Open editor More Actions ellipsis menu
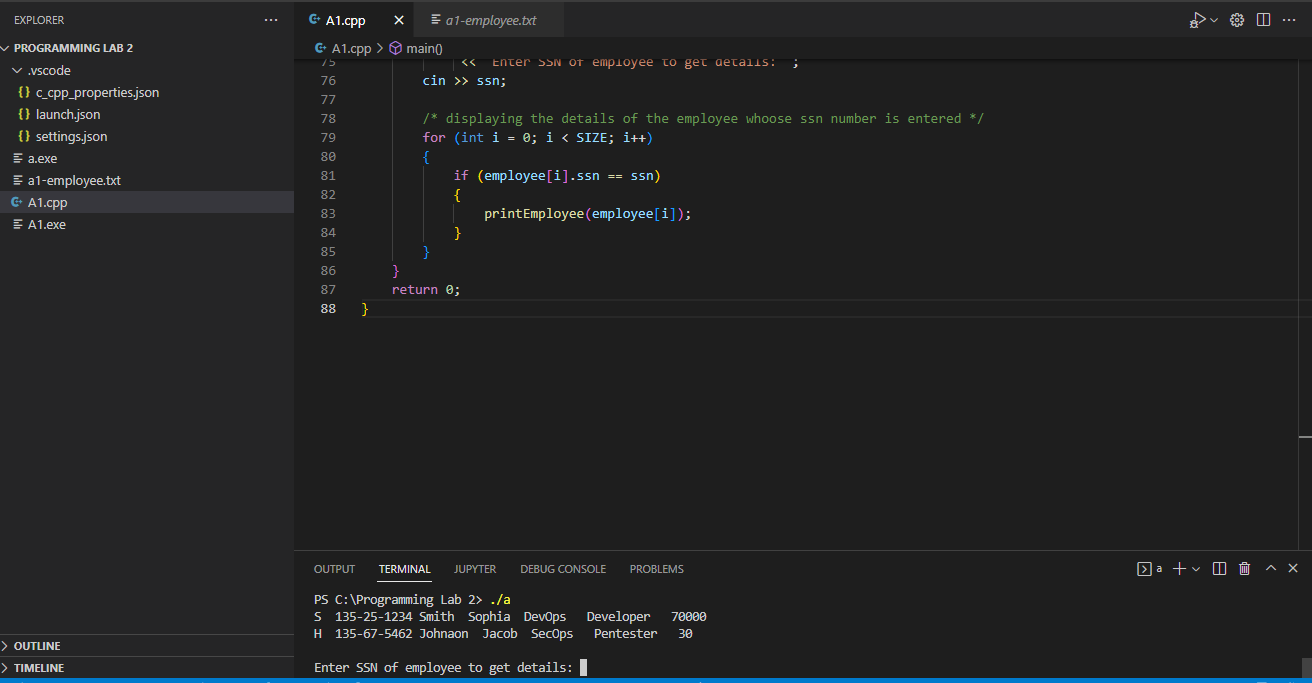The width and height of the screenshot is (1312, 683). [x=1289, y=20]
